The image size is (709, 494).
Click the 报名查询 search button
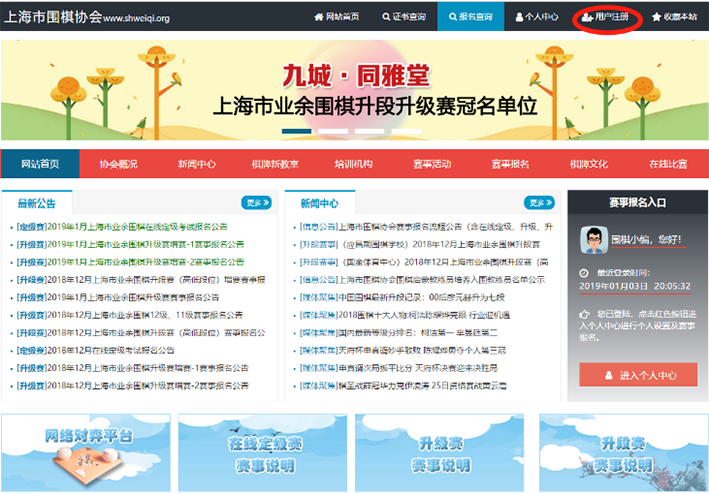tap(470, 17)
